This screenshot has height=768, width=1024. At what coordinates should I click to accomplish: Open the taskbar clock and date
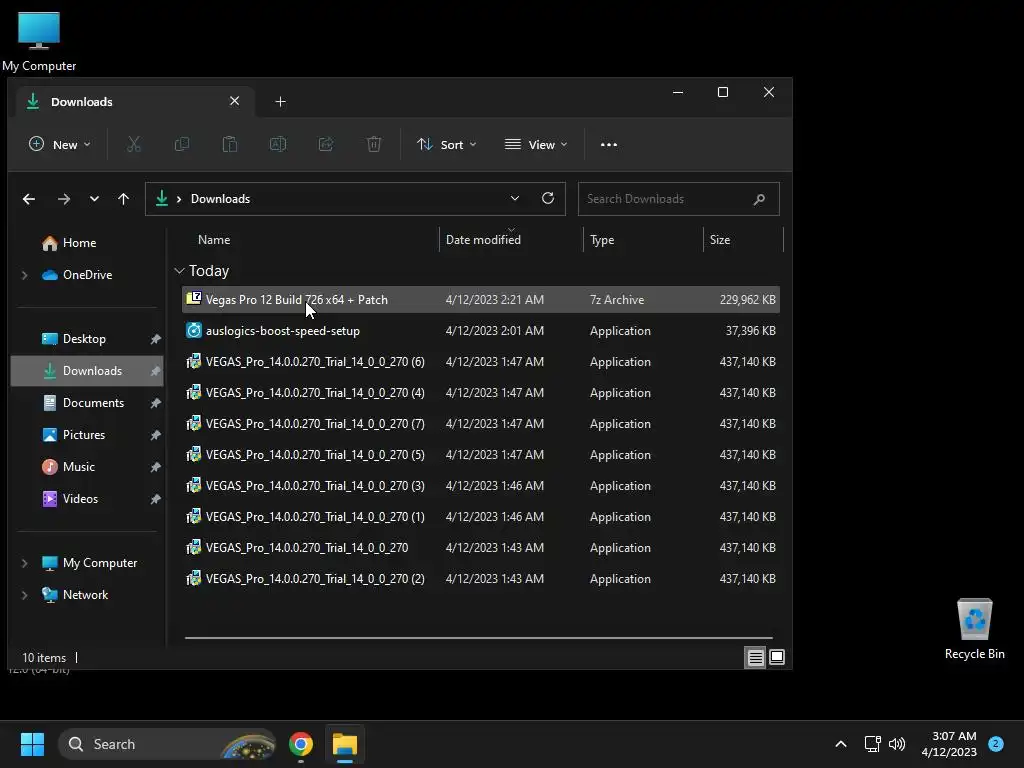[949, 744]
